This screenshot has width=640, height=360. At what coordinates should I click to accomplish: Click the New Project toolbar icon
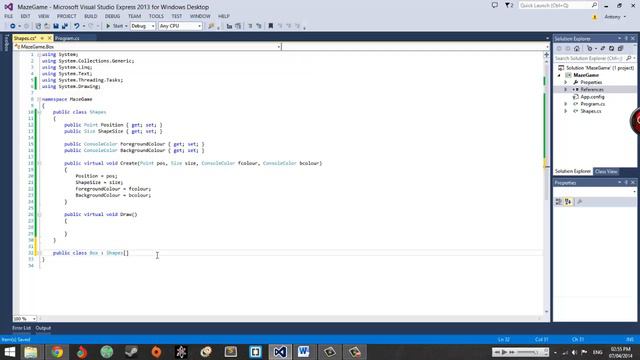[38, 26]
